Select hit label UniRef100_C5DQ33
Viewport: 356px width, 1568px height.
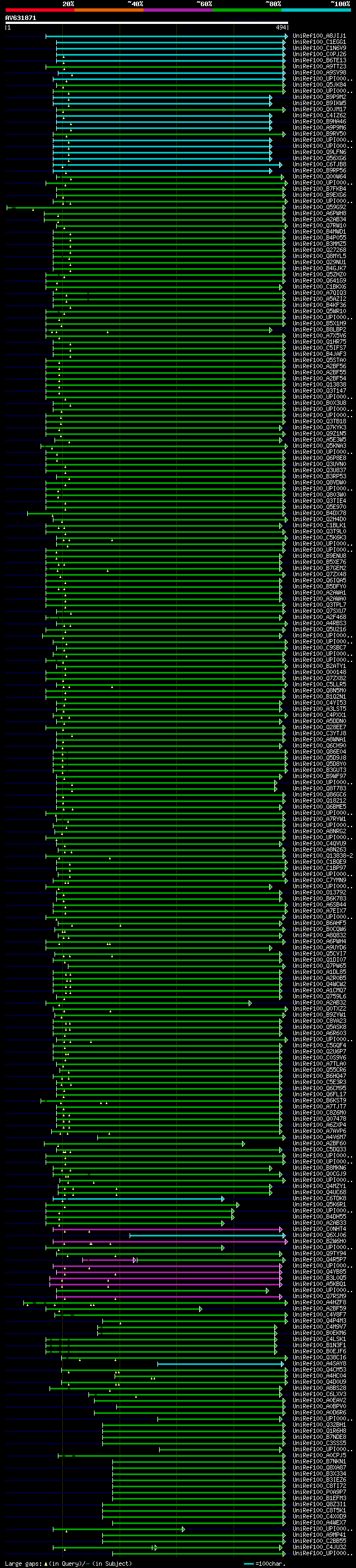tap(319, 1149)
